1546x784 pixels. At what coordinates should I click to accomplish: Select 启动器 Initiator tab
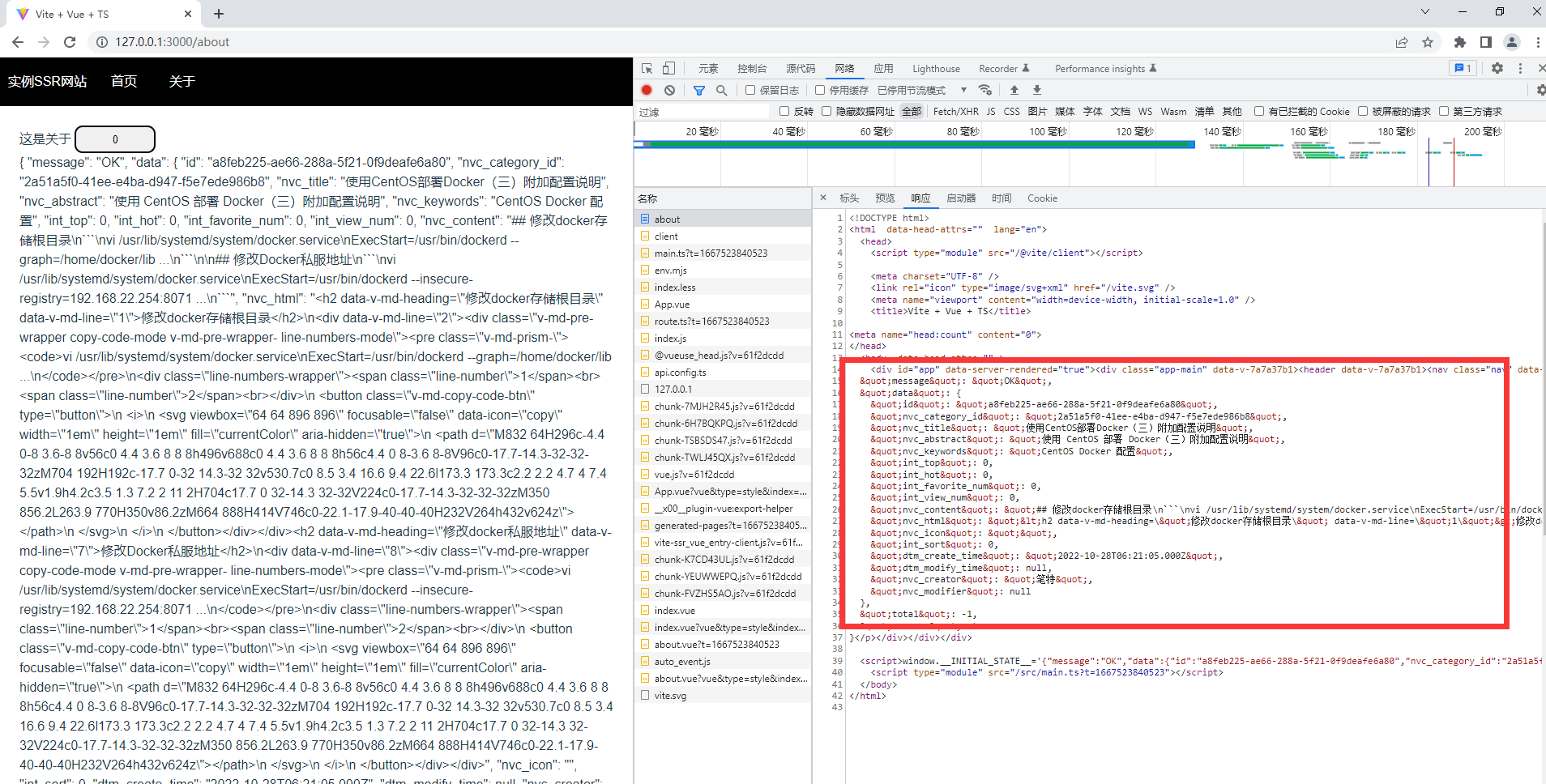[961, 198]
